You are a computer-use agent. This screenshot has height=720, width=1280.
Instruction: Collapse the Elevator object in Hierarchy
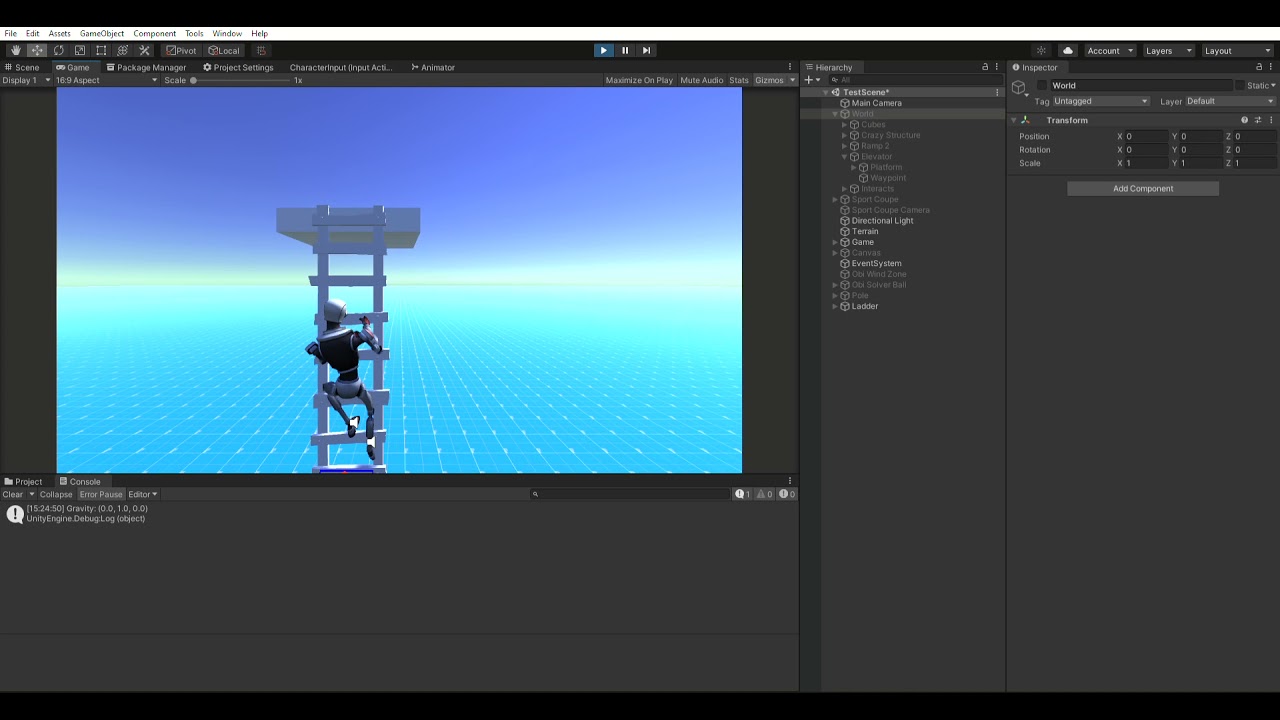(x=845, y=157)
